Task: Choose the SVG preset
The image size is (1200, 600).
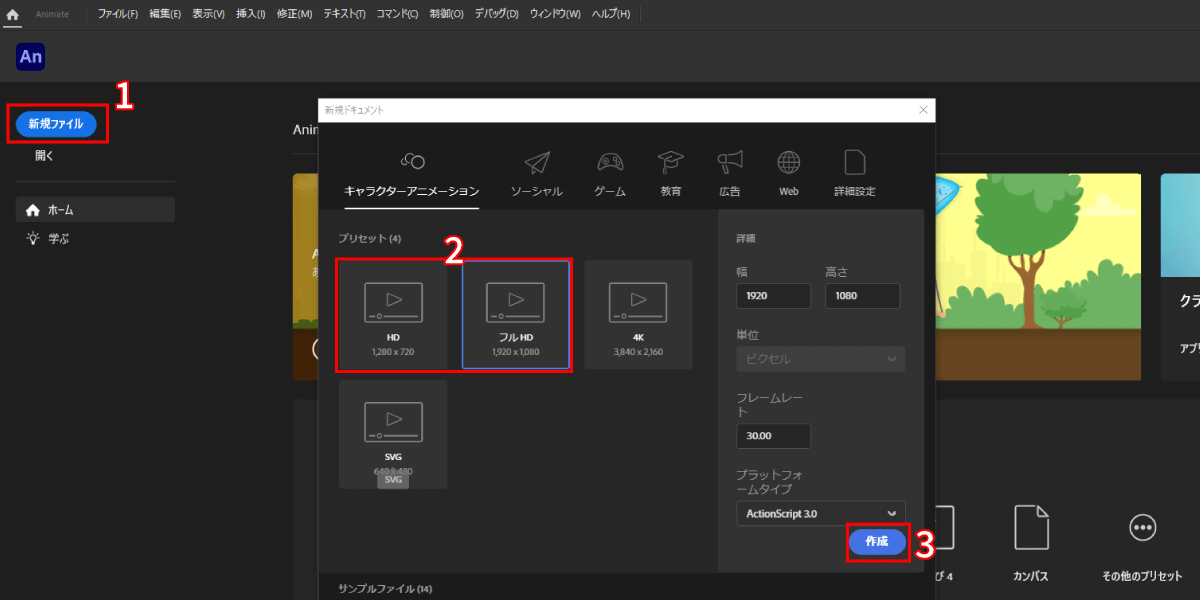Action: [x=393, y=434]
